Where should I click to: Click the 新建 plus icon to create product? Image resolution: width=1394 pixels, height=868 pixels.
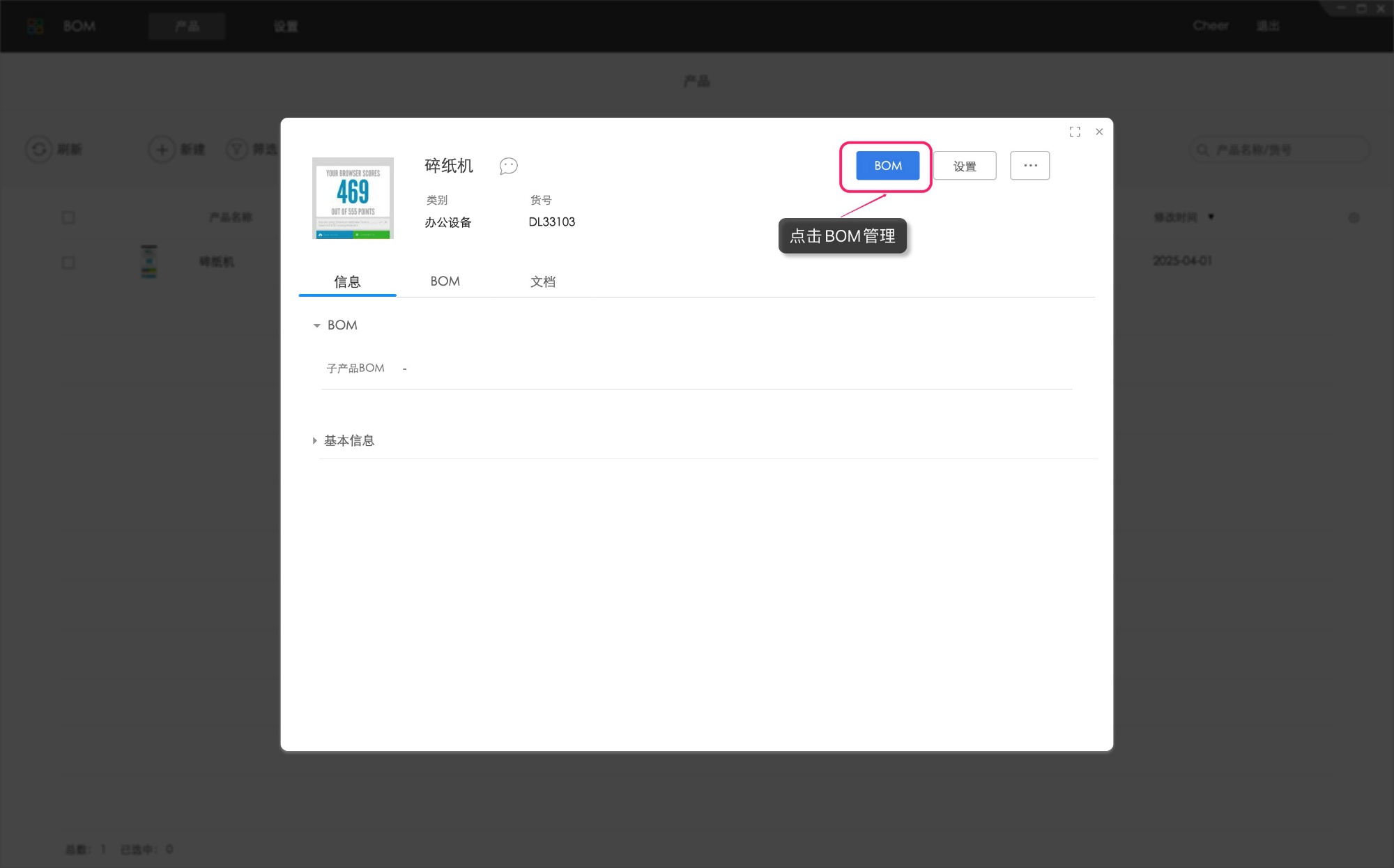click(161, 149)
